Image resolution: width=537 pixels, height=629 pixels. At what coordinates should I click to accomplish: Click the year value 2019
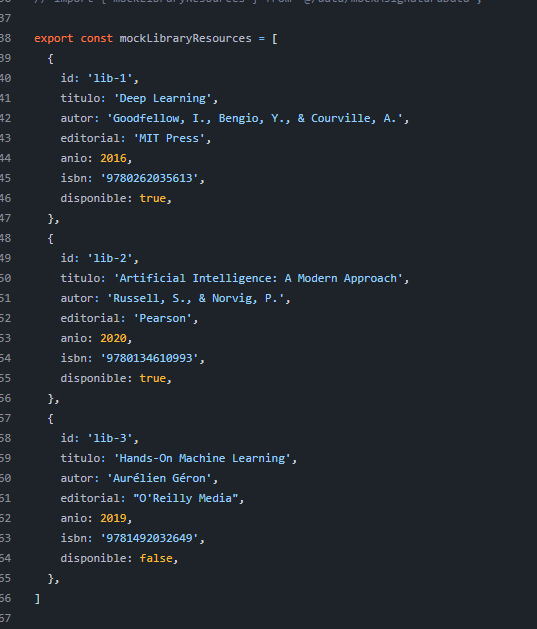113,518
